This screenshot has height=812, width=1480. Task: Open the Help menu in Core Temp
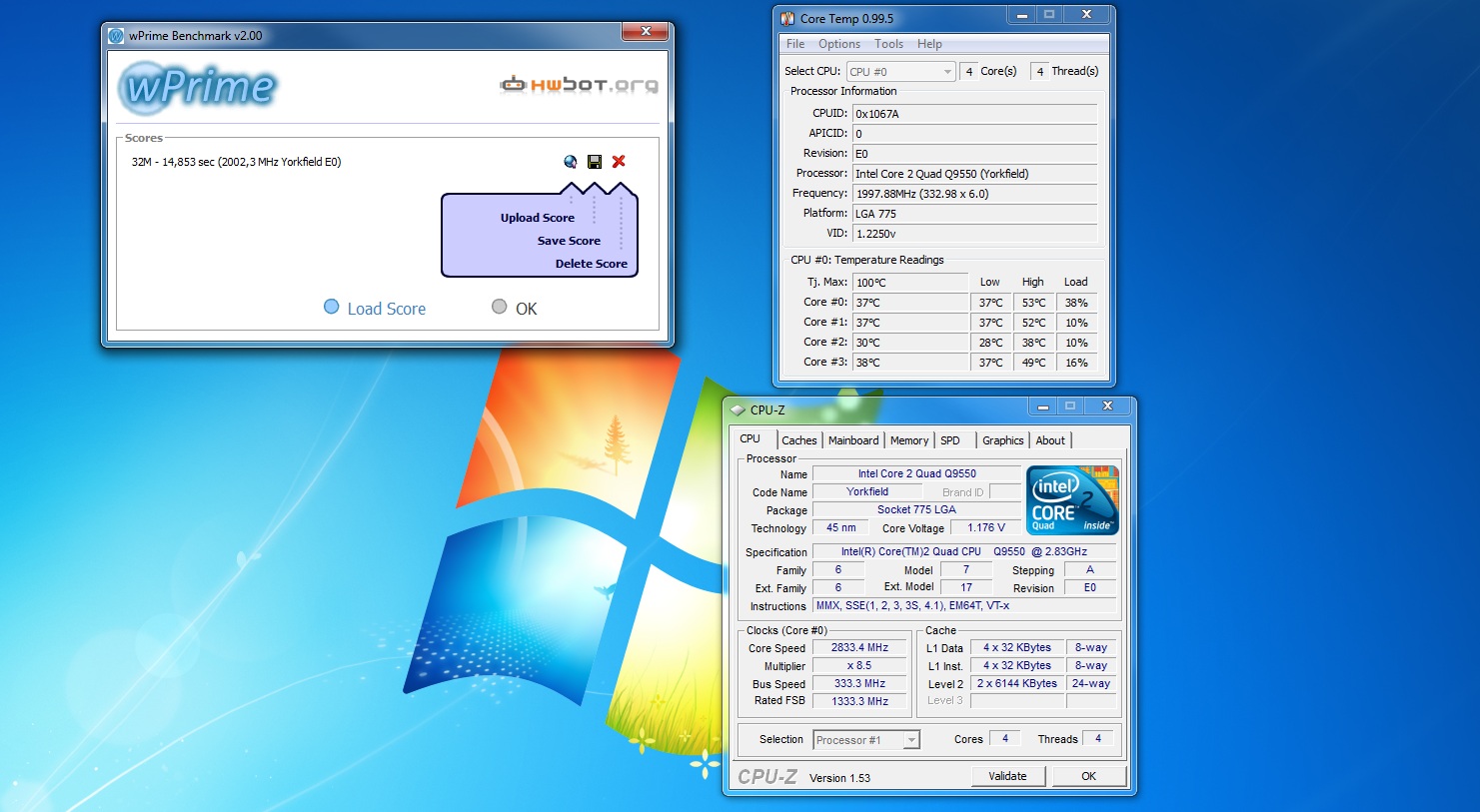[929, 44]
